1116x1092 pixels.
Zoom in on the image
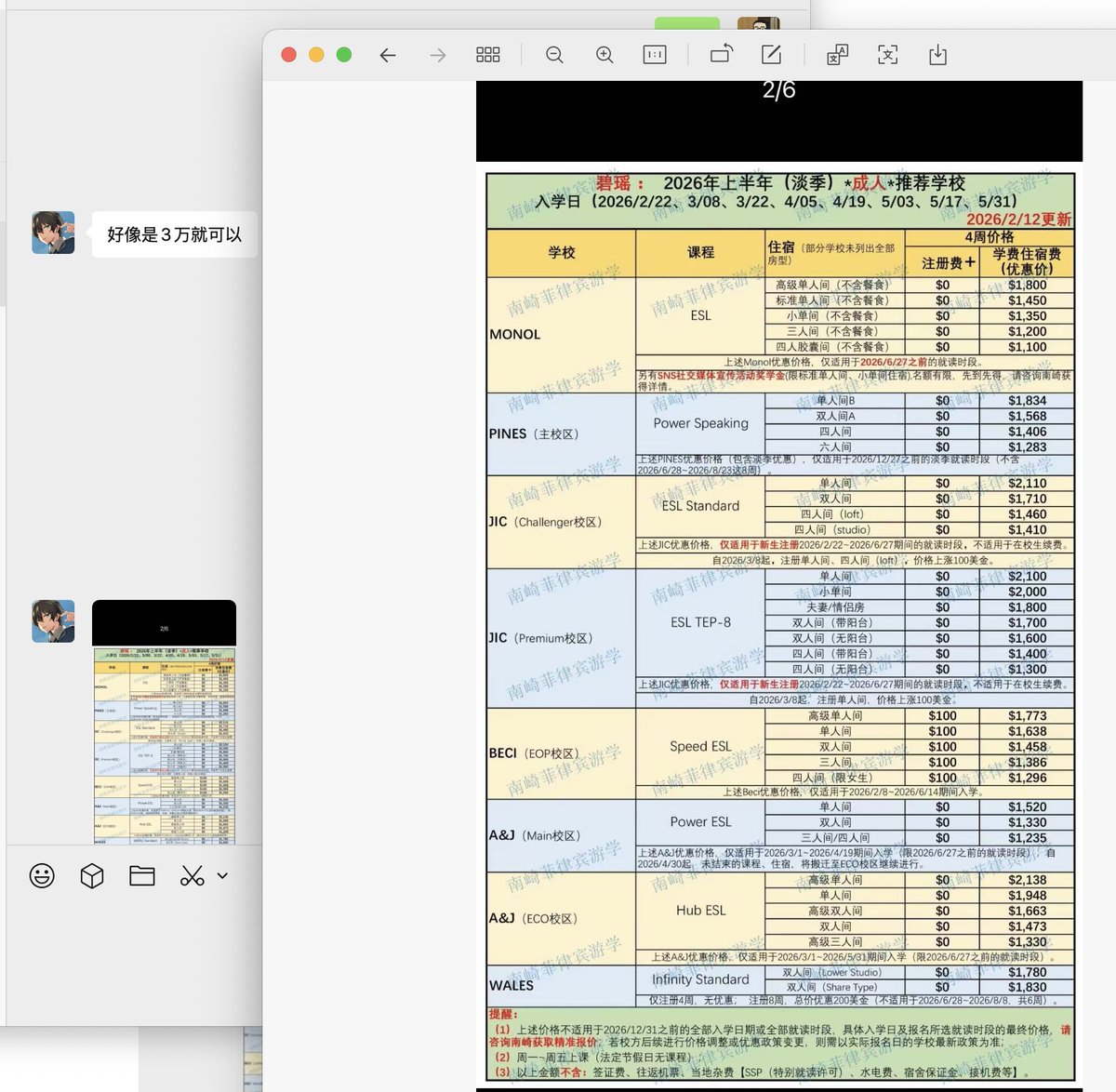click(604, 56)
